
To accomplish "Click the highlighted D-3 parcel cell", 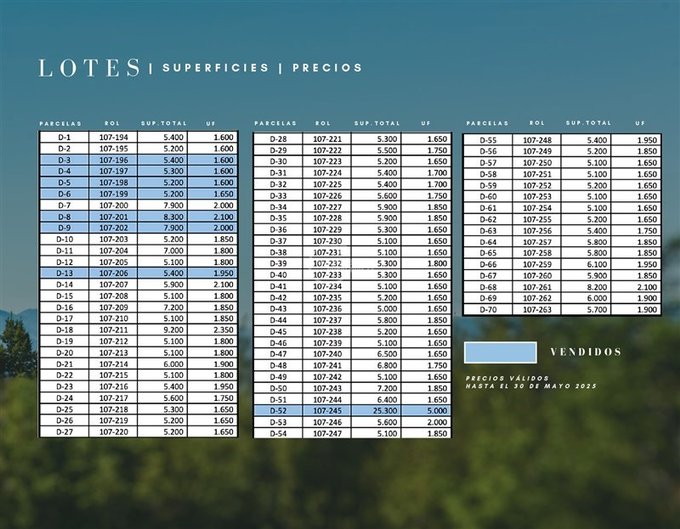I will click(x=65, y=160).
